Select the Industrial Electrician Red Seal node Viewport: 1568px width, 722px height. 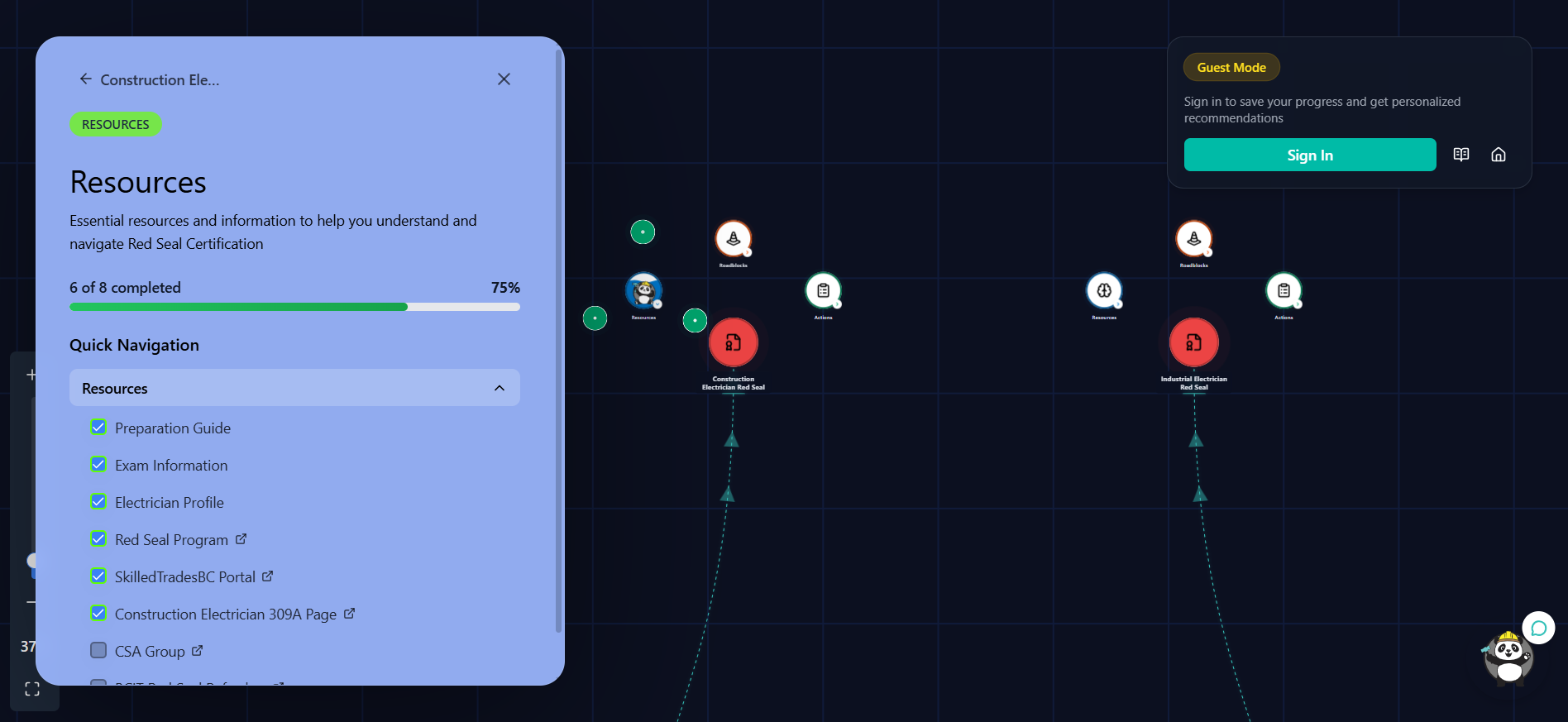tap(1193, 342)
